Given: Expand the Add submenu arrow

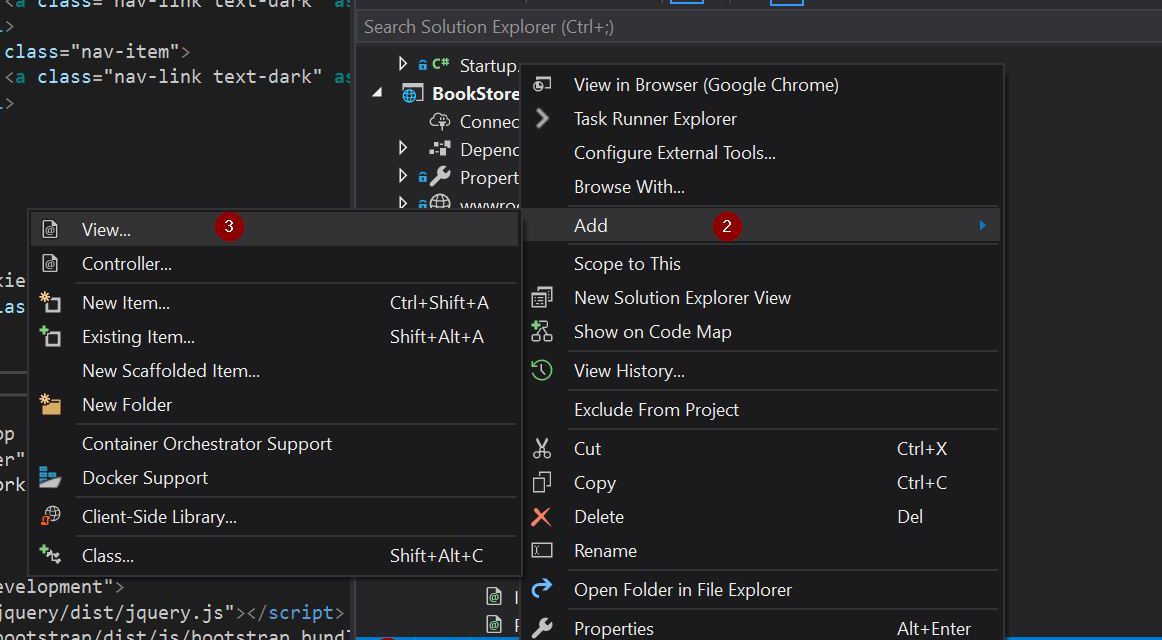Looking at the screenshot, I should [982, 226].
